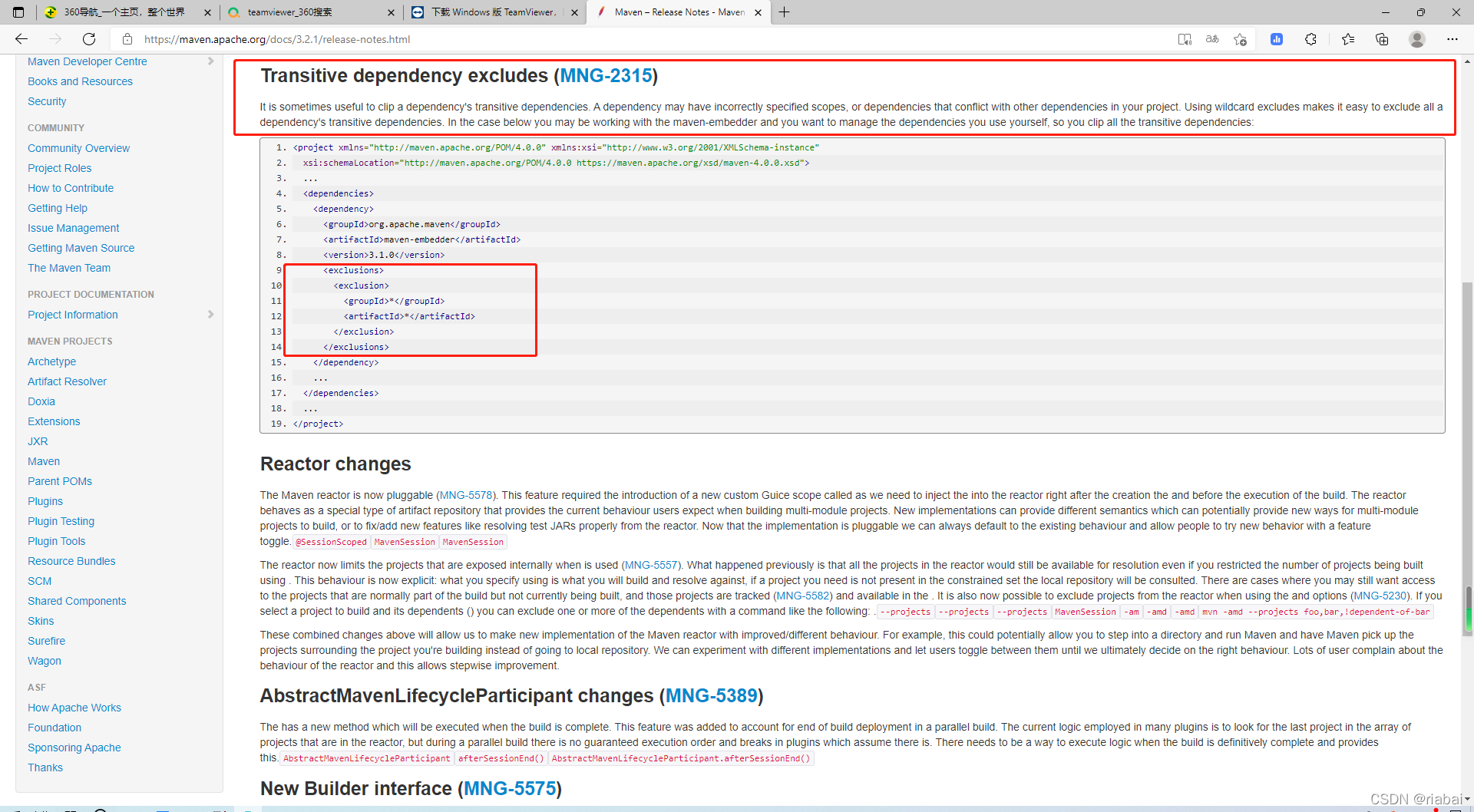Image resolution: width=1474 pixels, height=812 pixels.
Task: Open the Doxia project link
Action: pos(41,401)
